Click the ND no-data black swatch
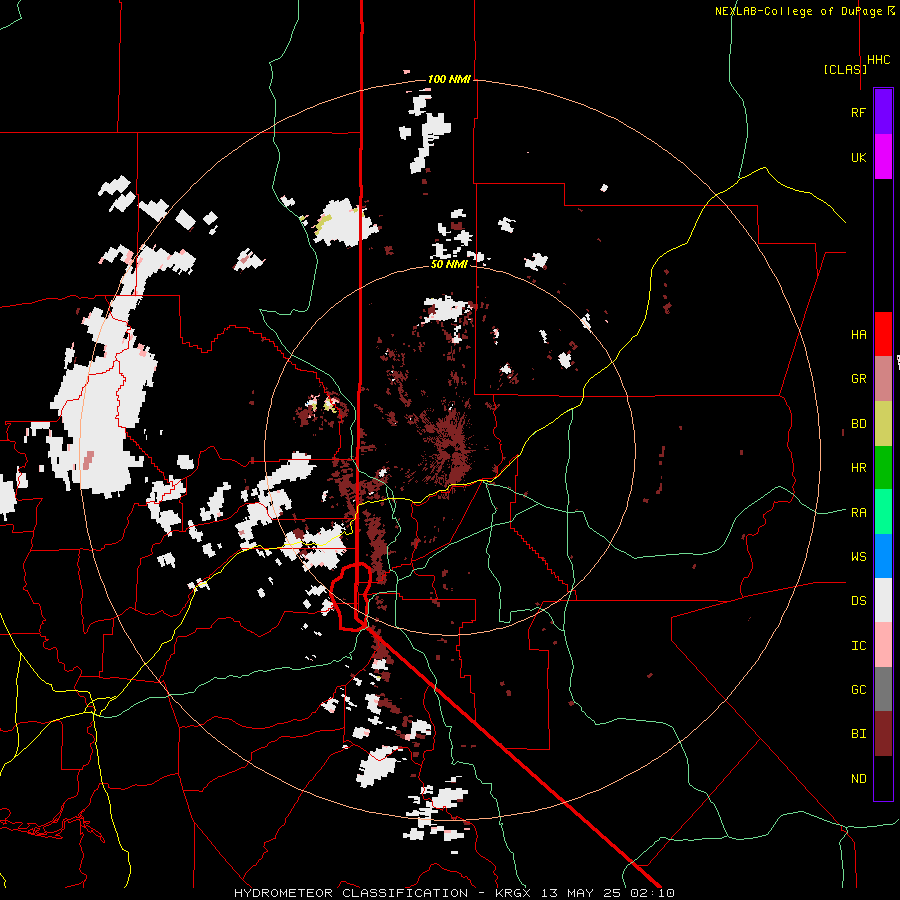Viewport: 900px width, 900px height. click(883, 778)
